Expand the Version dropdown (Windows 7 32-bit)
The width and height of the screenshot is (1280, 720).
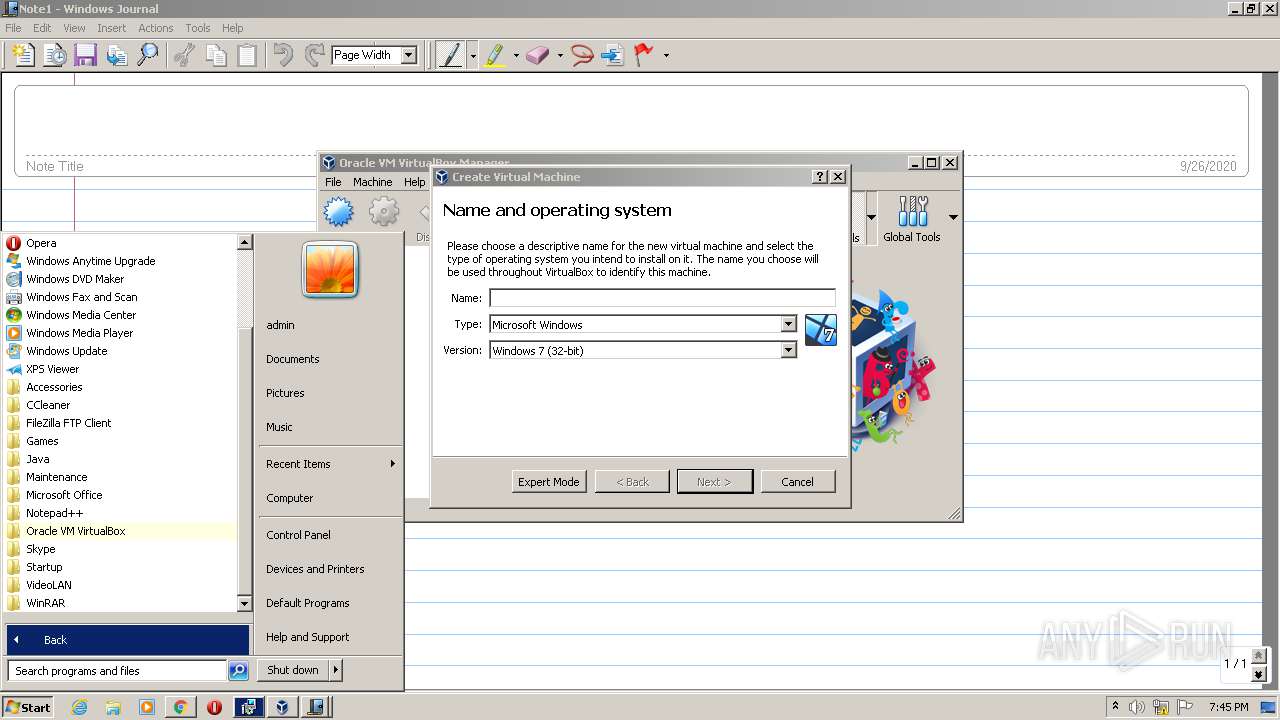[x=788, y=350]
